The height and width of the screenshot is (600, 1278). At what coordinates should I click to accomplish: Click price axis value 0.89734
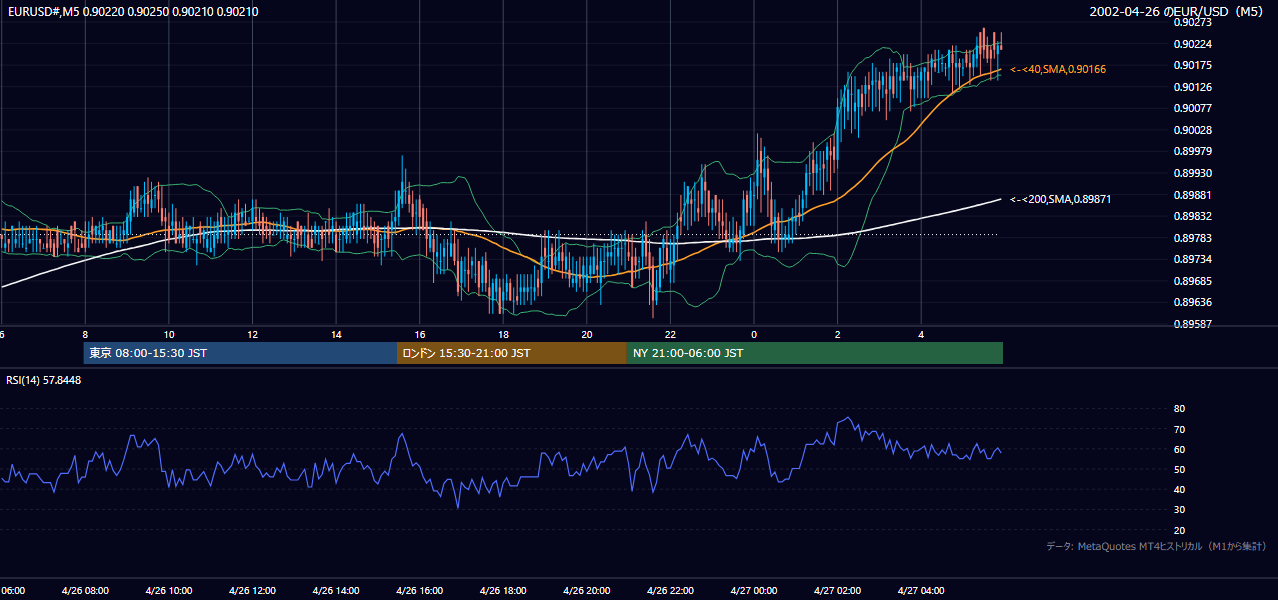[1193, 259]
